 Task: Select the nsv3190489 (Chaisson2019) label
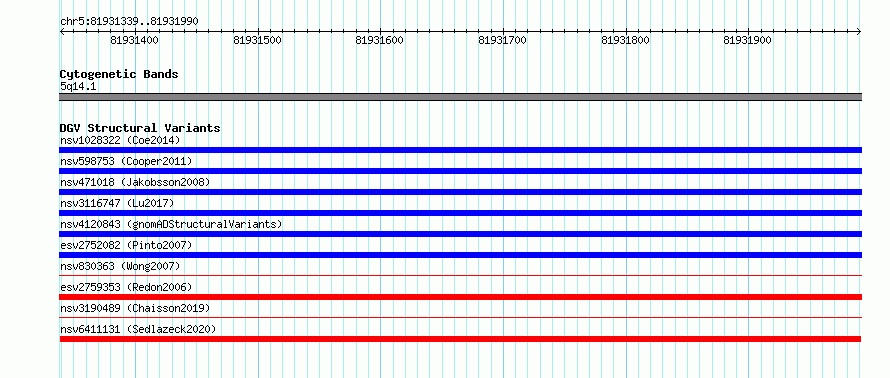(135, 308)
